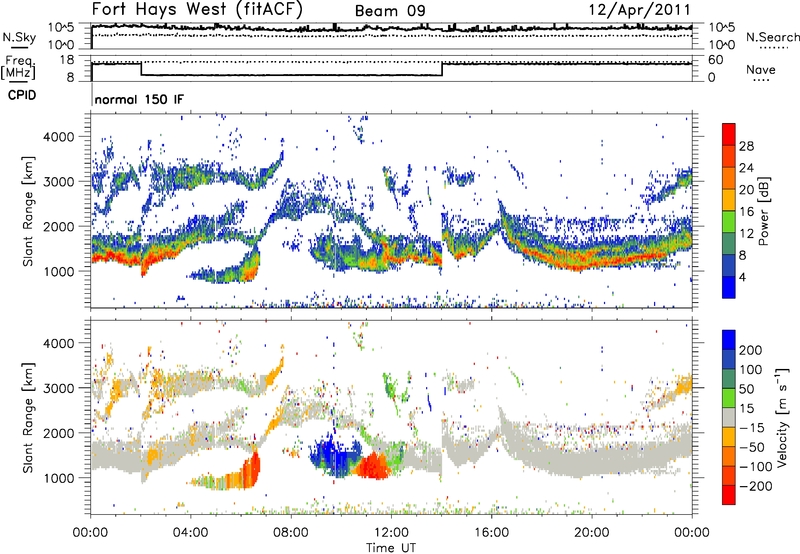800x554 pixels.
Task: Pick the red bottom Velocity colorbar segment
Action: tap(729, 495)
